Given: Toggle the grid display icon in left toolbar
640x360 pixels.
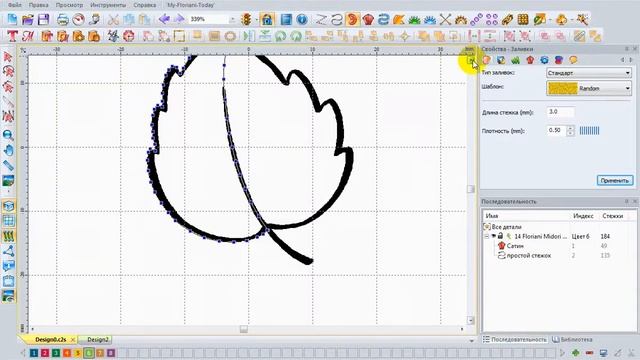Looking at the screenshot, I should [x=8, y=221].
